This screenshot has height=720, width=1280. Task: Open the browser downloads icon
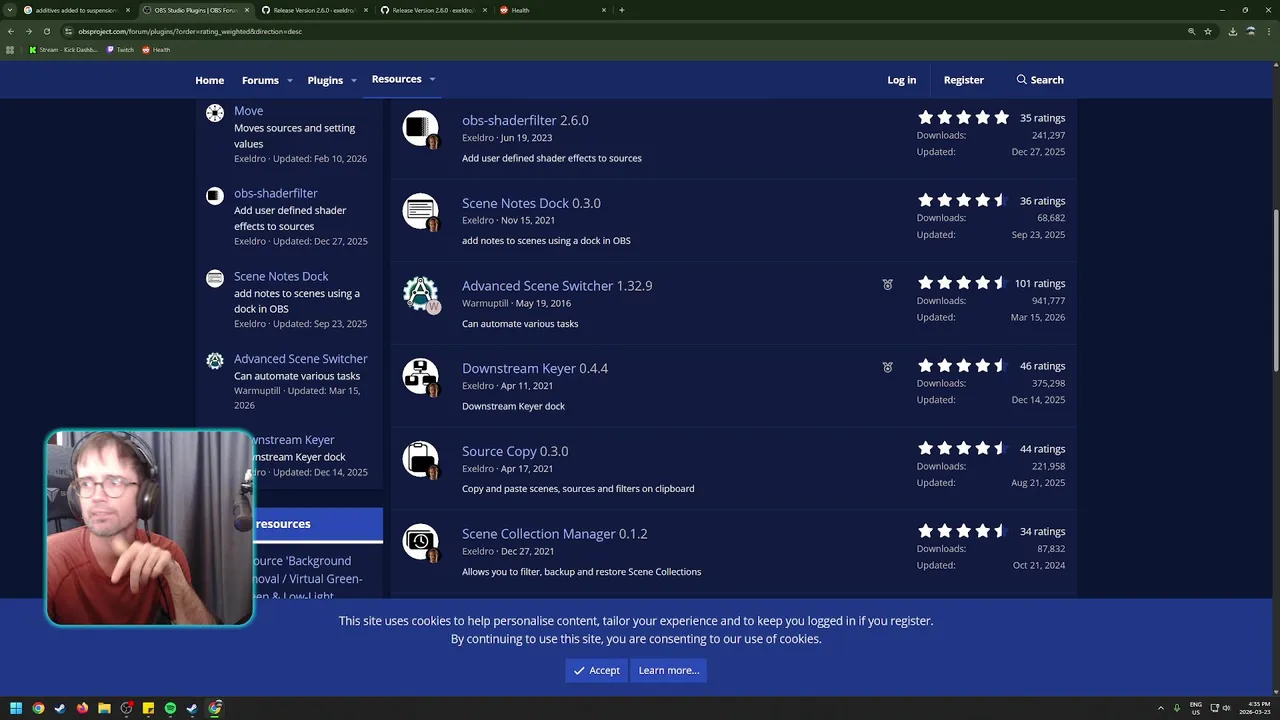click(1233, 31)
